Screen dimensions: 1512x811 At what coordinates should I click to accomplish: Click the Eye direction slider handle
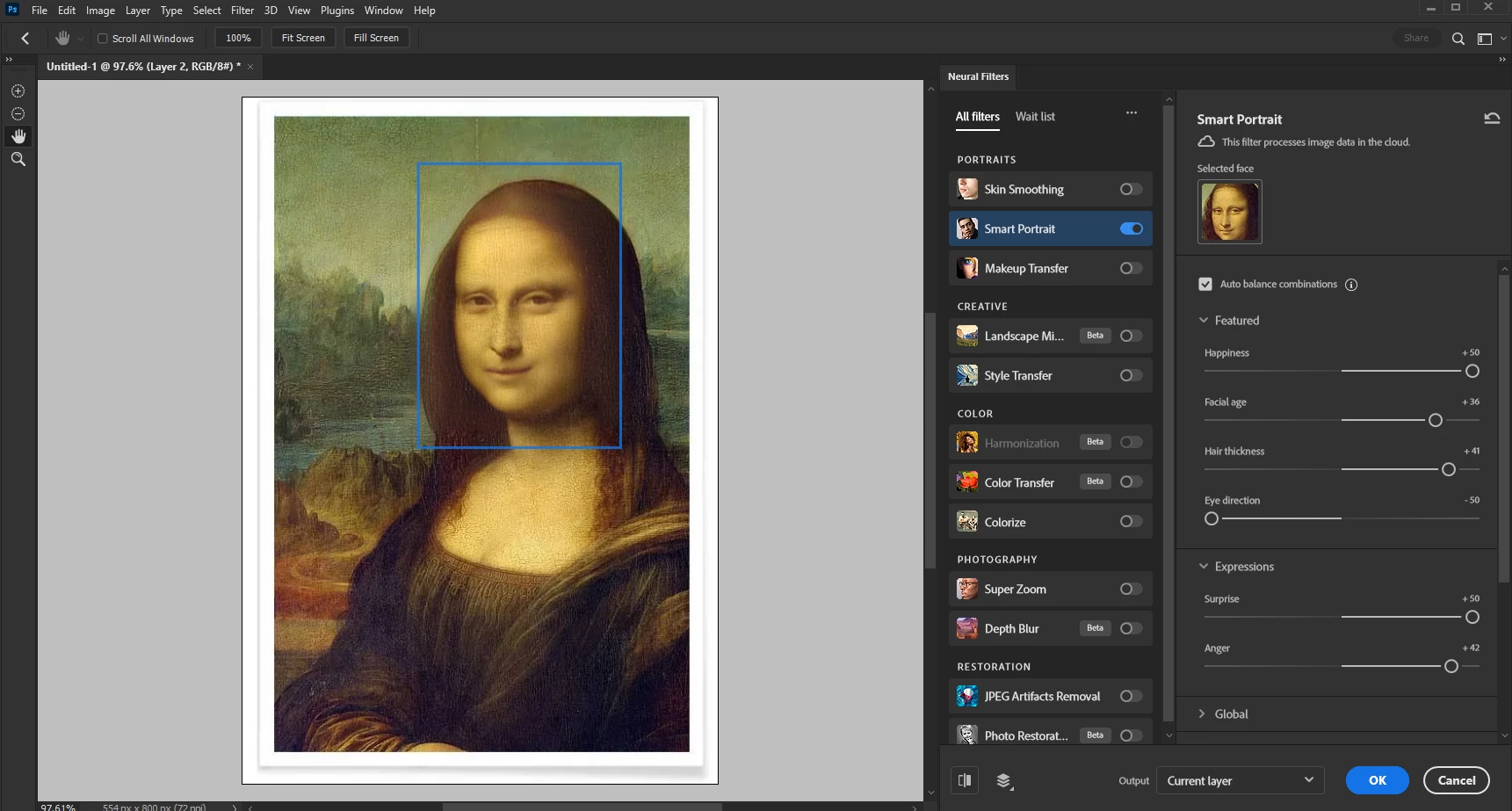(1212, 518)
